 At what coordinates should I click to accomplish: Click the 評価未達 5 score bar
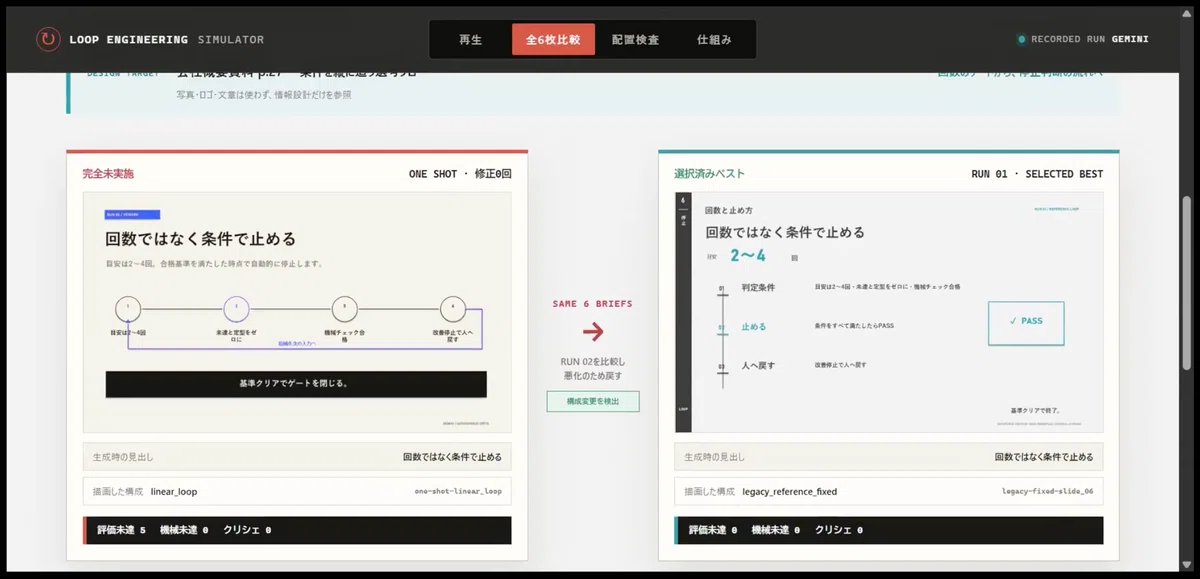click(297, 530)
